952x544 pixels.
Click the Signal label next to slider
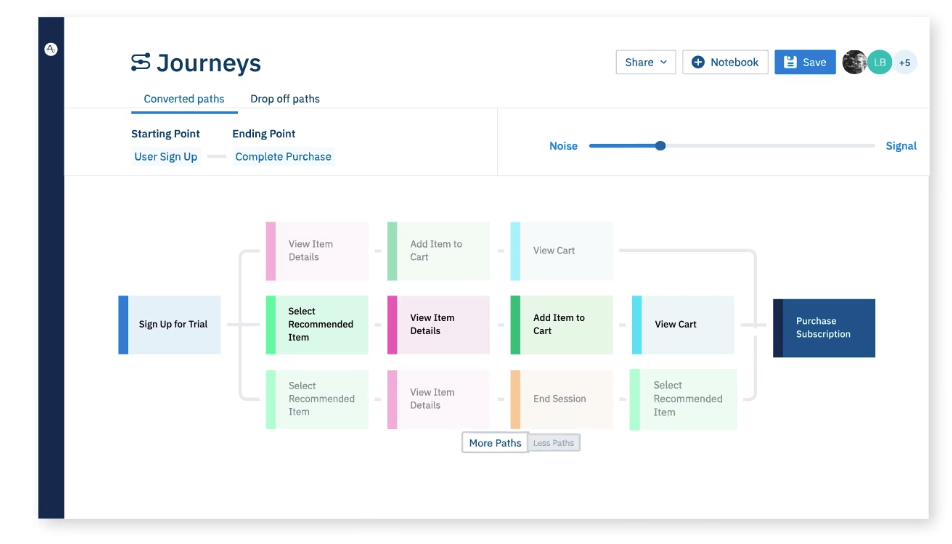click(x=900, y=146)
